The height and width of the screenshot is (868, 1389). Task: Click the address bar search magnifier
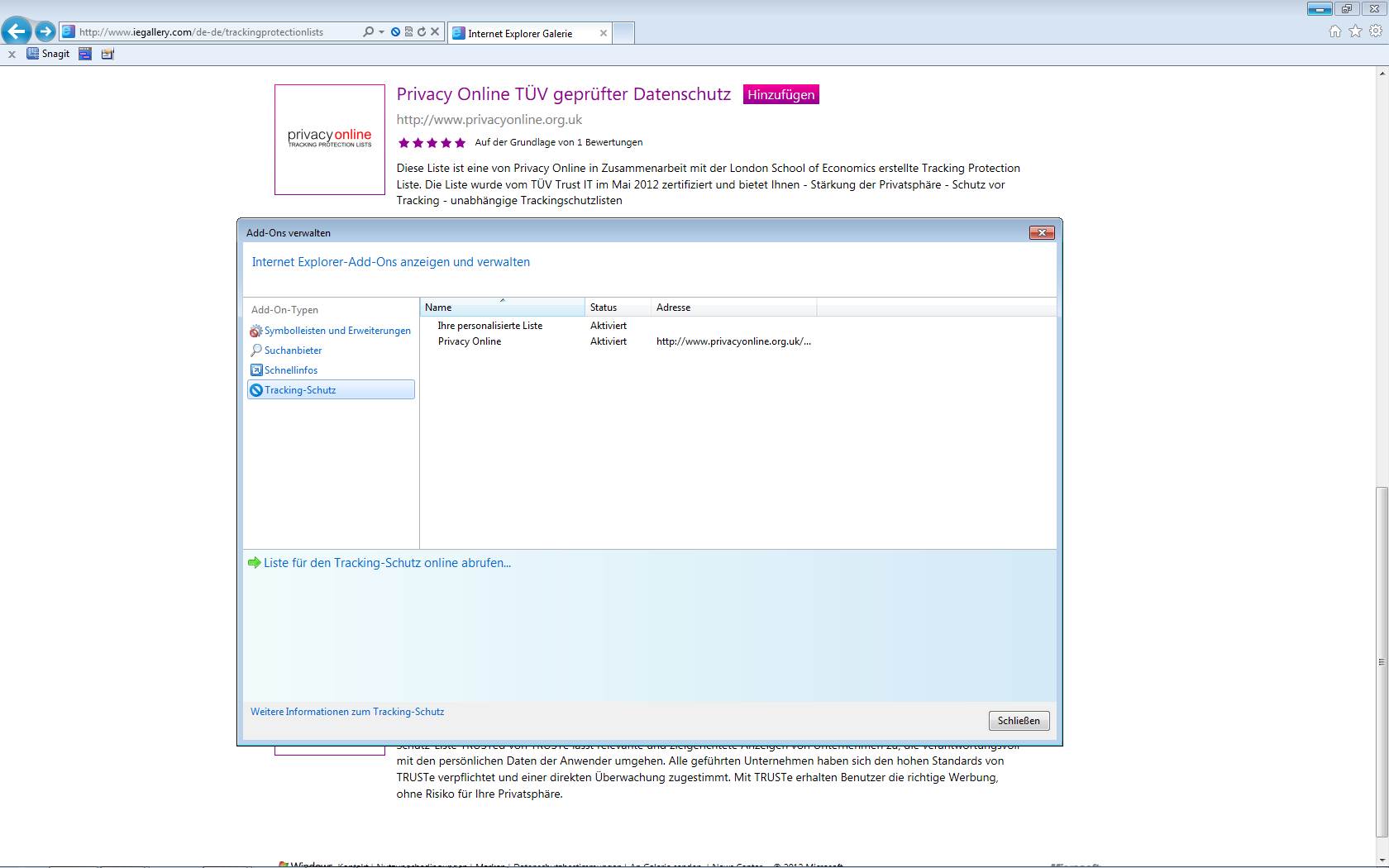pos(368,31)
